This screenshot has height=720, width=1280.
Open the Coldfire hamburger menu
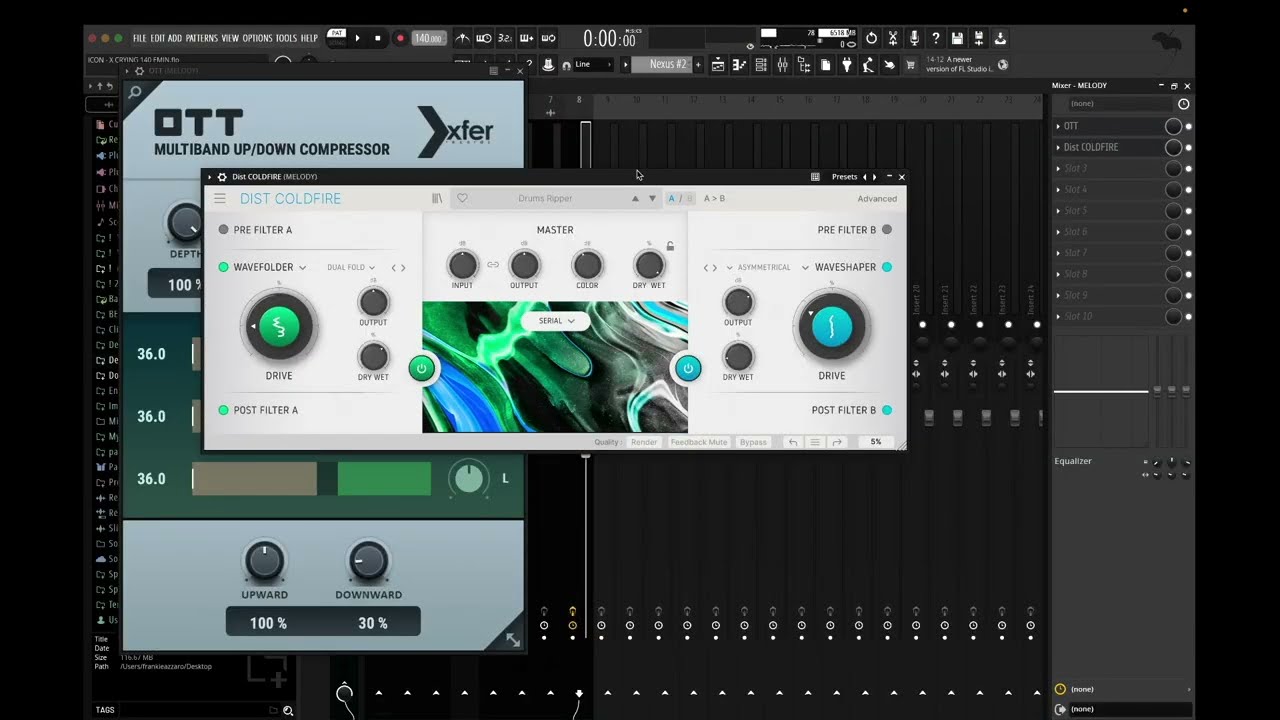[x=220, y=199]
